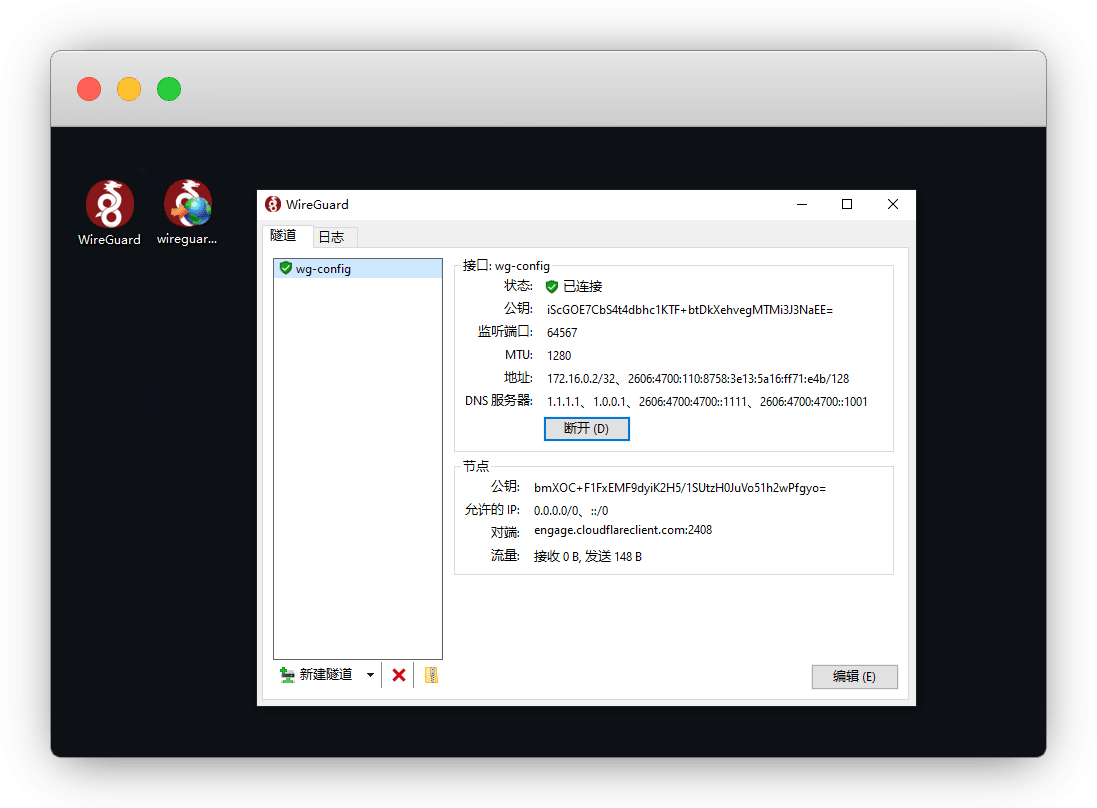Image resolution: width=1097 pixels, height=808 pixels.
Task: Click the 新建隧道 new tunnel button
Action: (326, 675)
